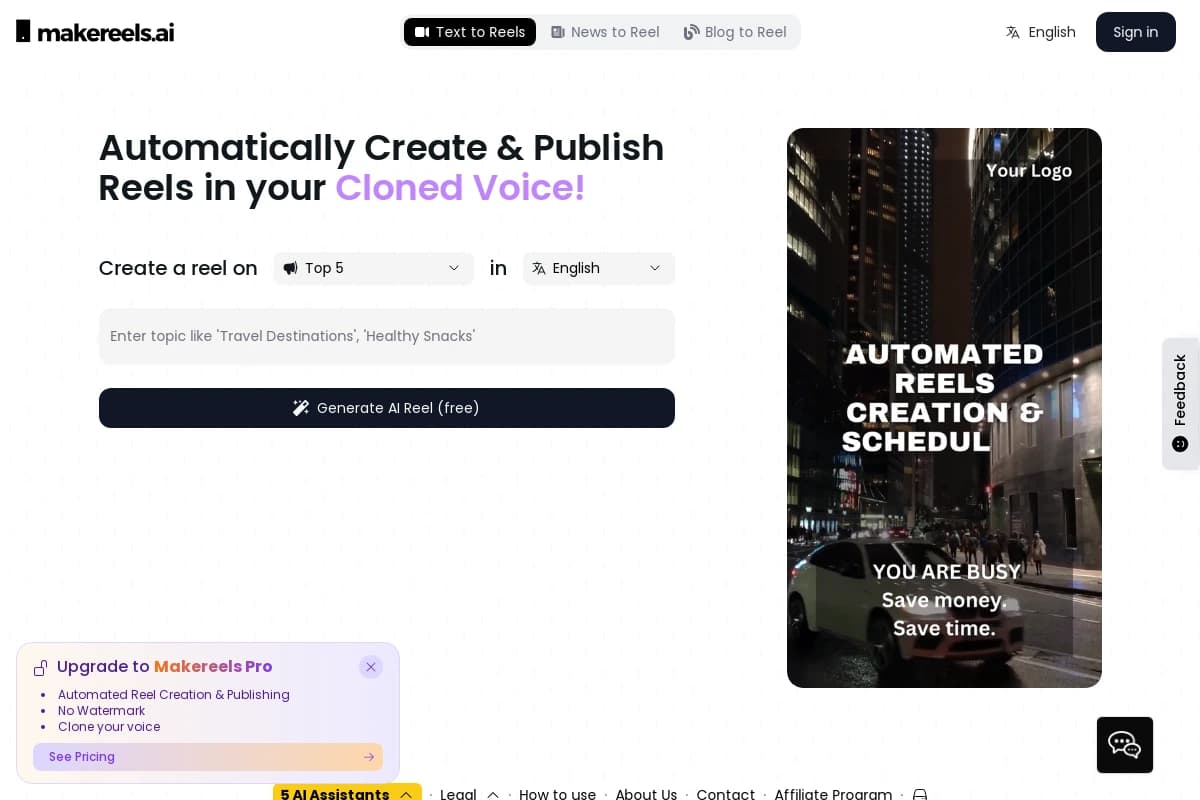
Task: Click Generate AI Reel (free)
Action: [387, 408]
